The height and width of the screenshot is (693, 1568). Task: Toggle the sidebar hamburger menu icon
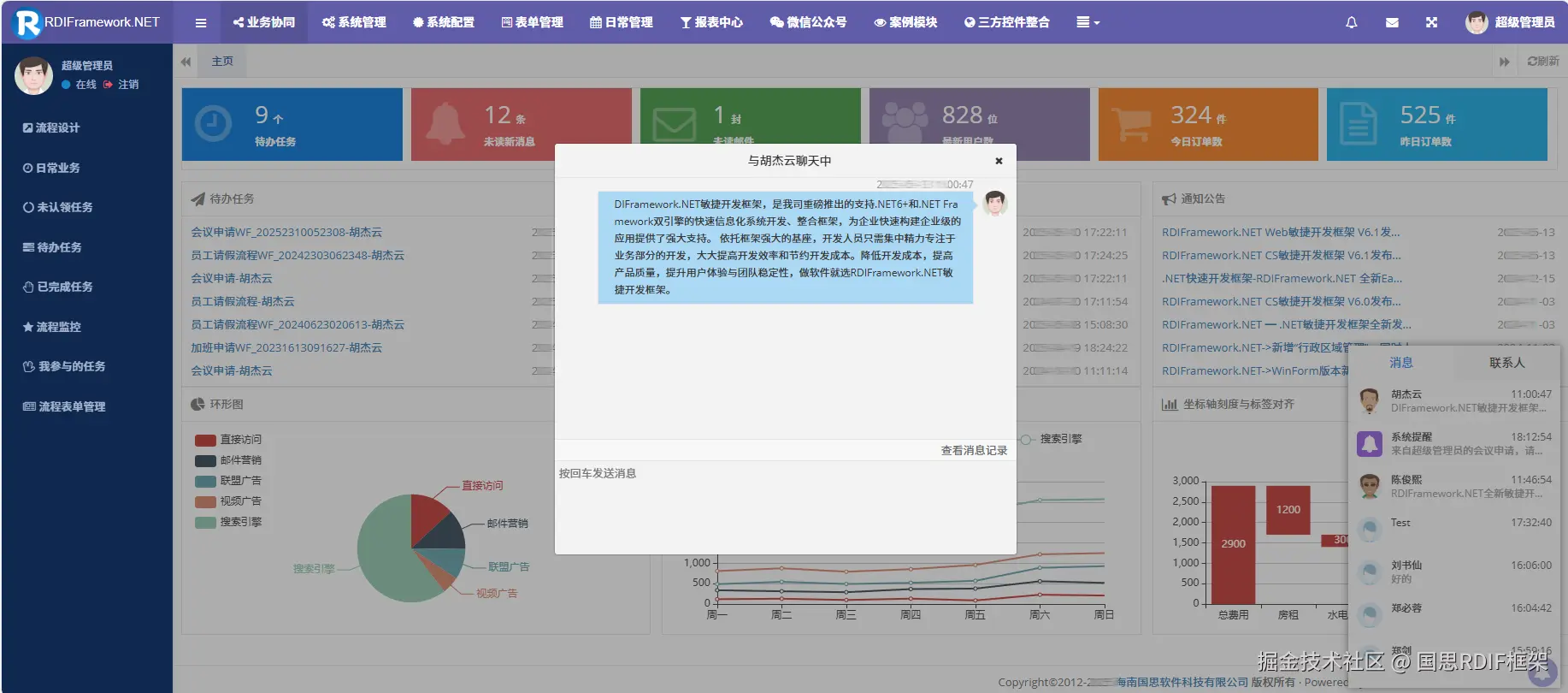[201, 22]
